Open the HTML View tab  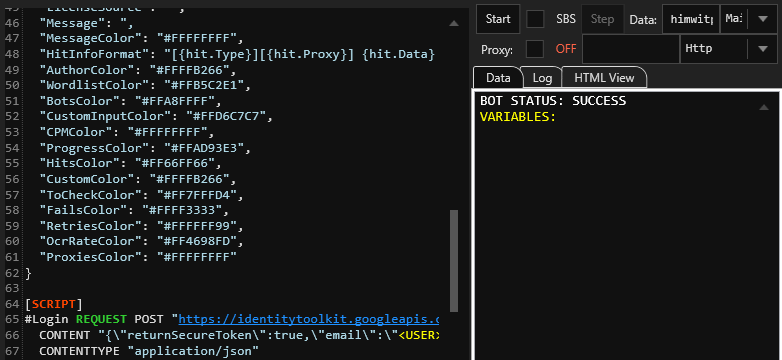pos(604,78)
